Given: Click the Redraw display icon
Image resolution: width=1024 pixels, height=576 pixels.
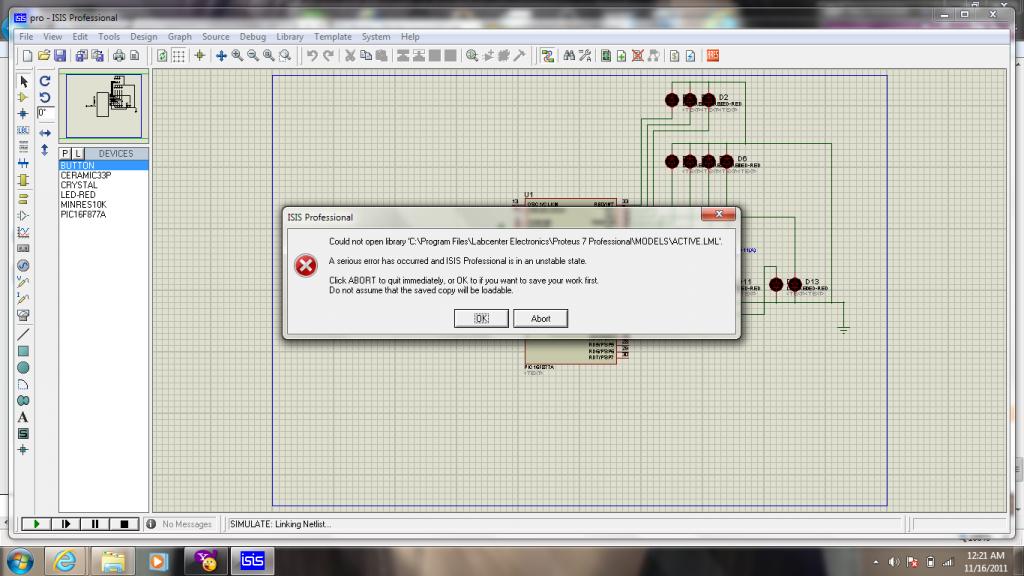Looking at the screenshot, I should point(162,56).
